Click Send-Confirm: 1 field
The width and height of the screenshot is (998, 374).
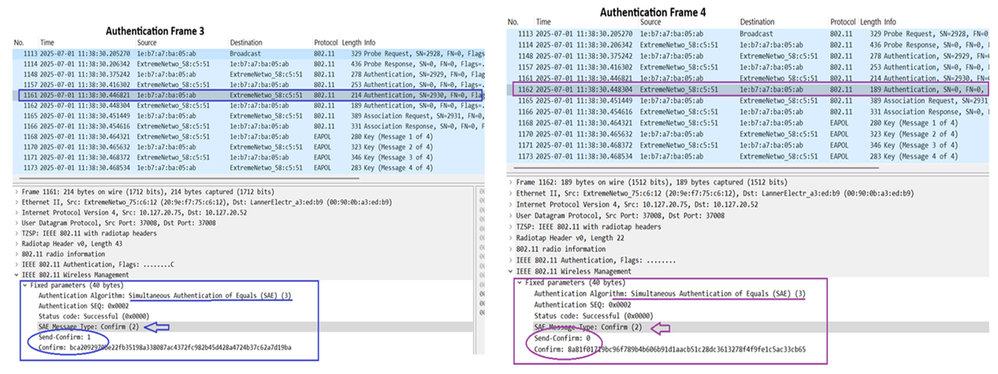click(x=65, y=337)
